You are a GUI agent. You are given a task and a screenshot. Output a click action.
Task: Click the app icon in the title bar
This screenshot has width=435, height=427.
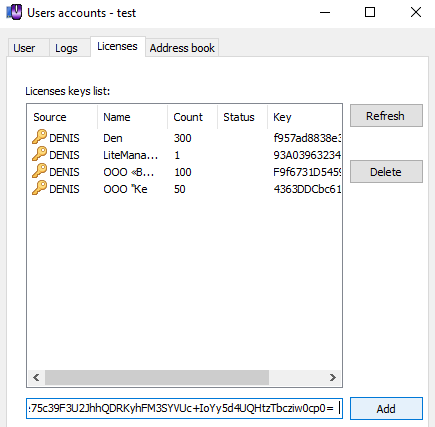(14, 13)
